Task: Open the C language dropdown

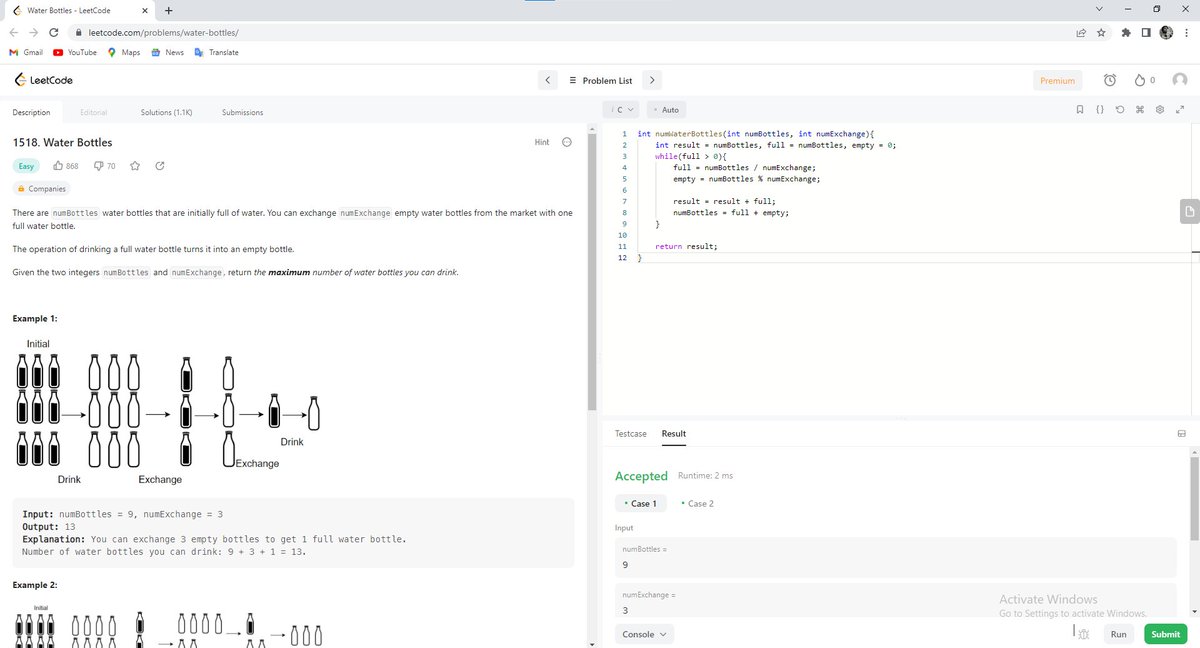Action: [x=622, y=109]
